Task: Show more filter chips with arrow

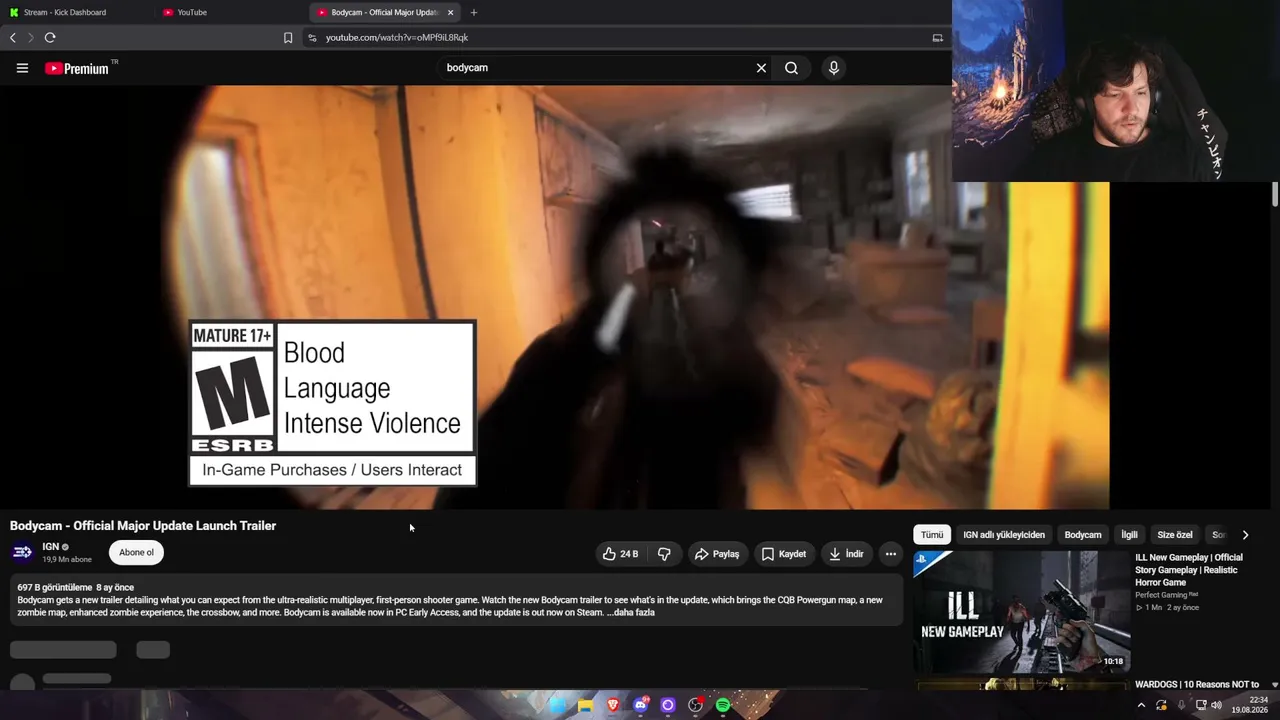Action: tap(1245, 535)
